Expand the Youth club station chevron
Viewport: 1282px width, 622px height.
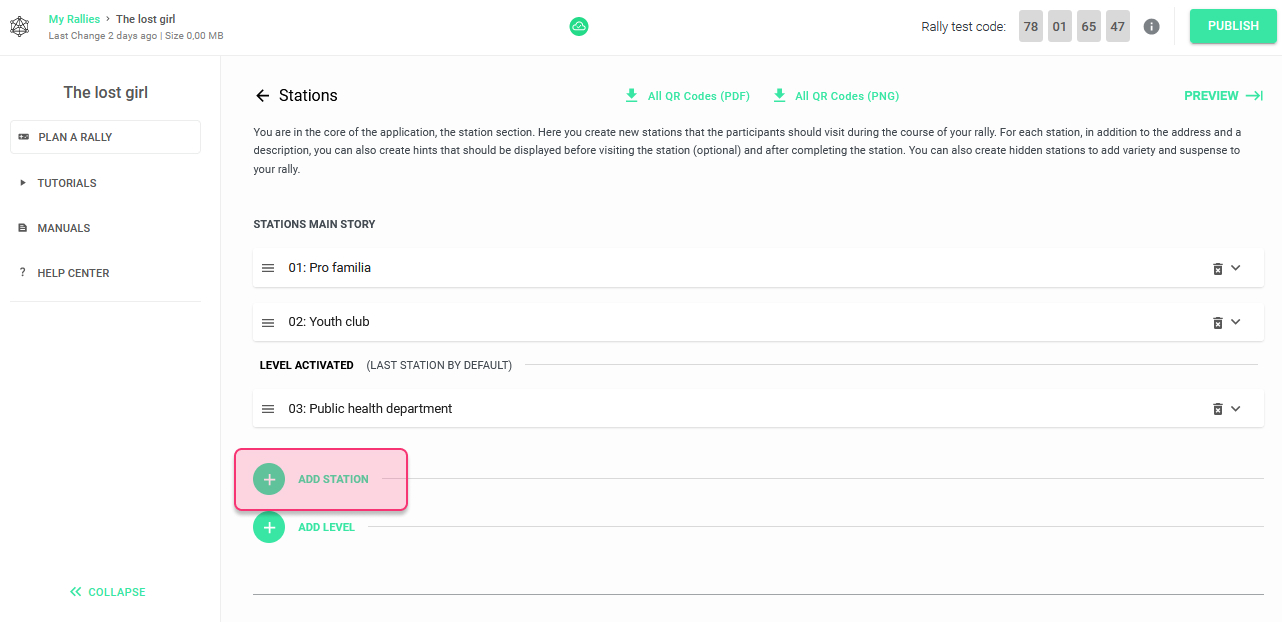1236,322
